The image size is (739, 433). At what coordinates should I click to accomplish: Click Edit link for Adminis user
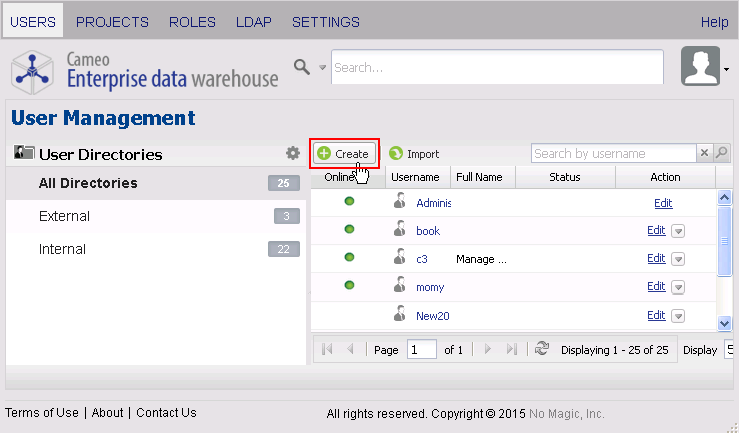pos(663,203)
